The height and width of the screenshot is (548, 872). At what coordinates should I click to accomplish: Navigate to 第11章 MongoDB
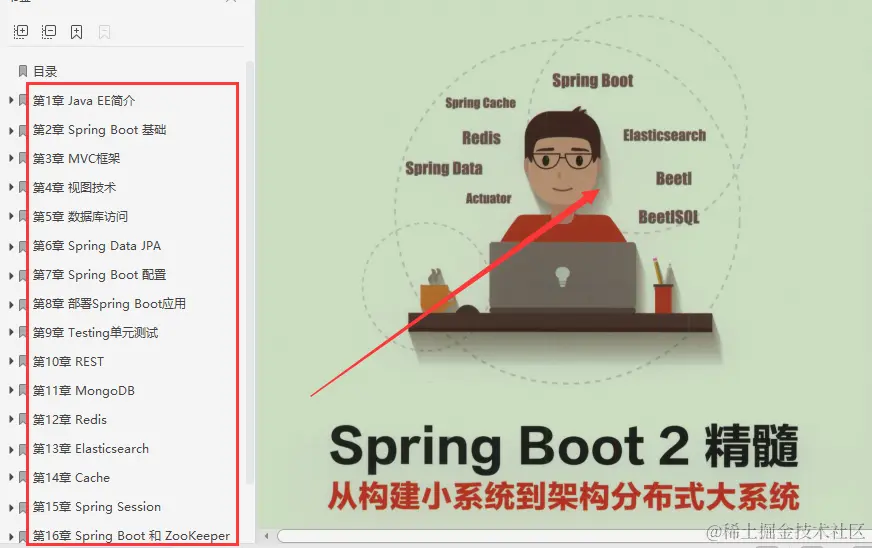click(x=83, y=391)
